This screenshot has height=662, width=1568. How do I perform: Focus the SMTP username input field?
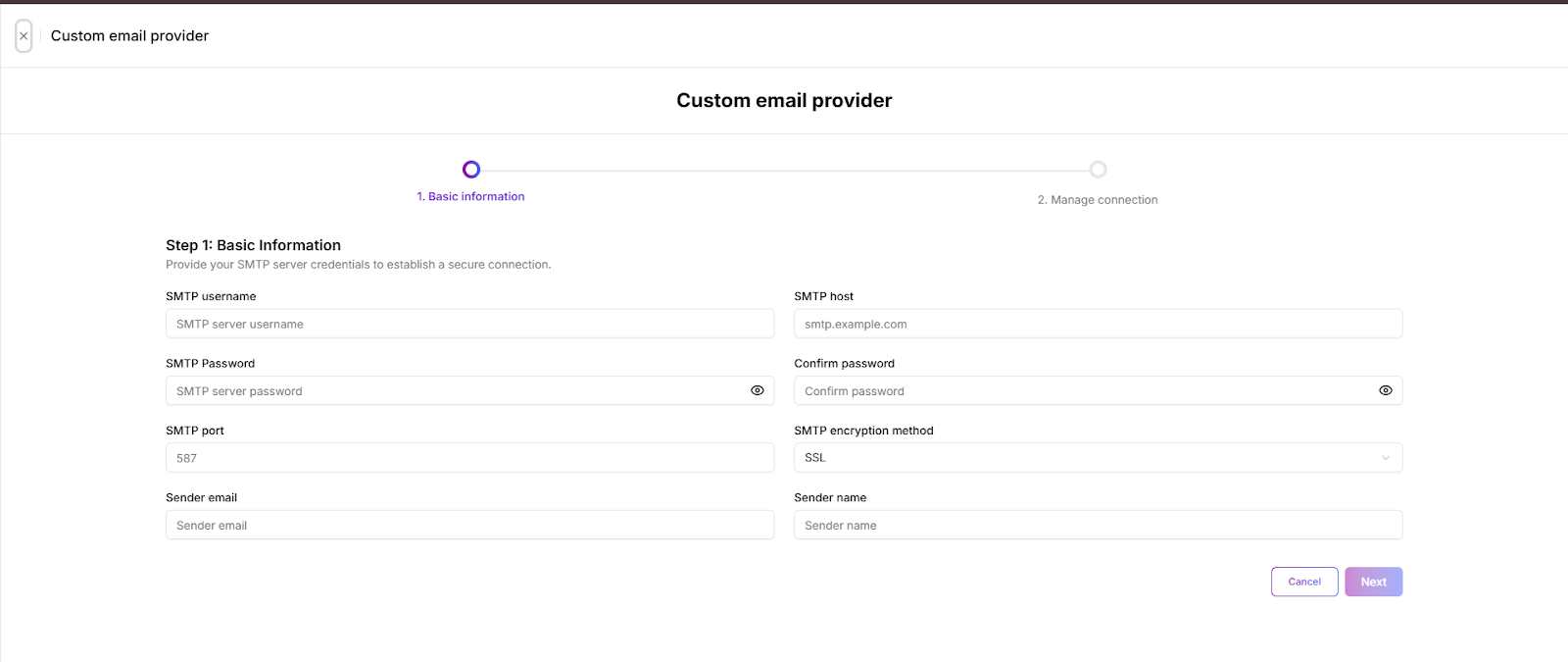[x=469, y=324]
